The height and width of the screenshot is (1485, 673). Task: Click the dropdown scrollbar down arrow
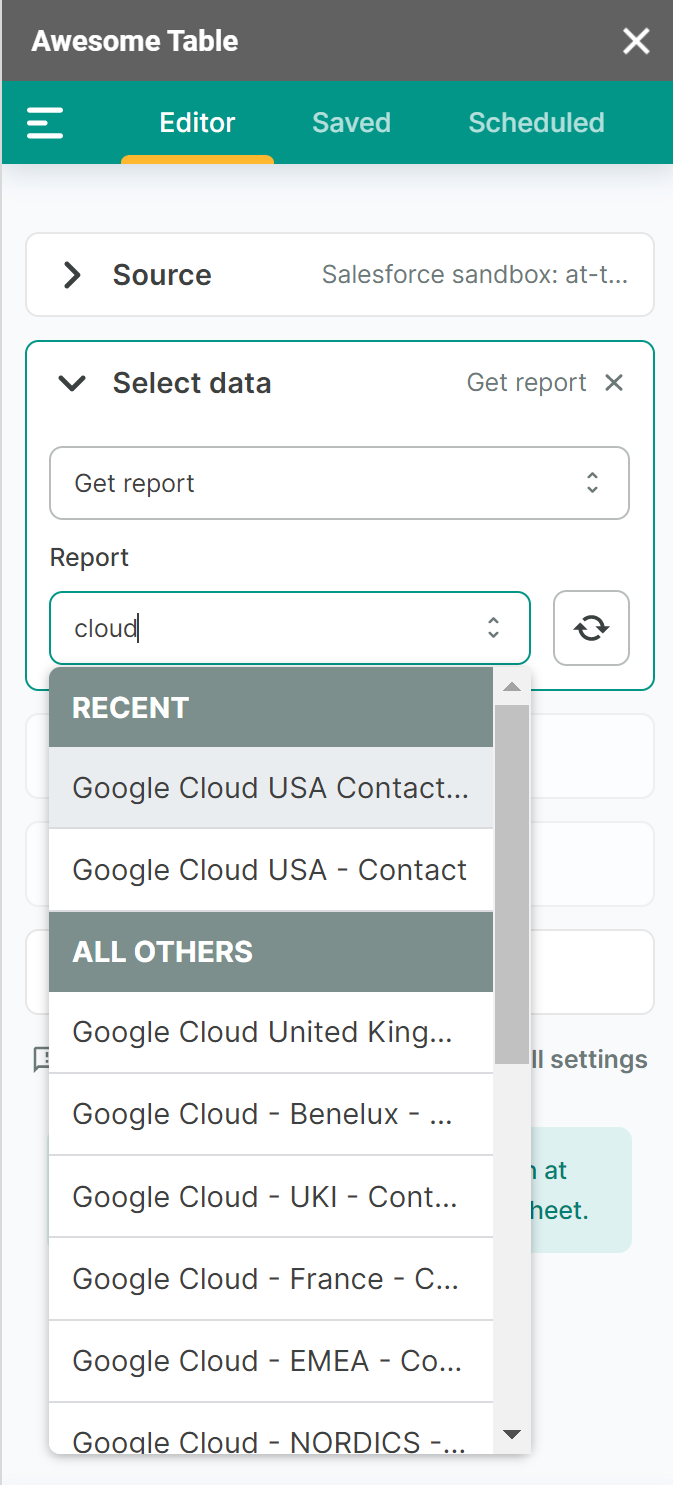pos(512,1435)
